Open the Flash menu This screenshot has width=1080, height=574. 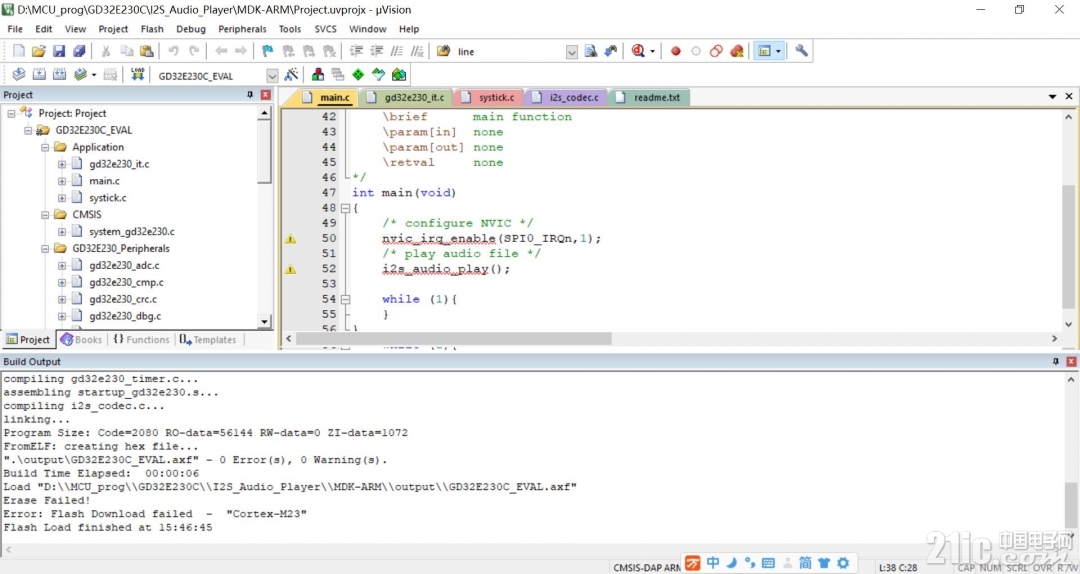(152, 29)
